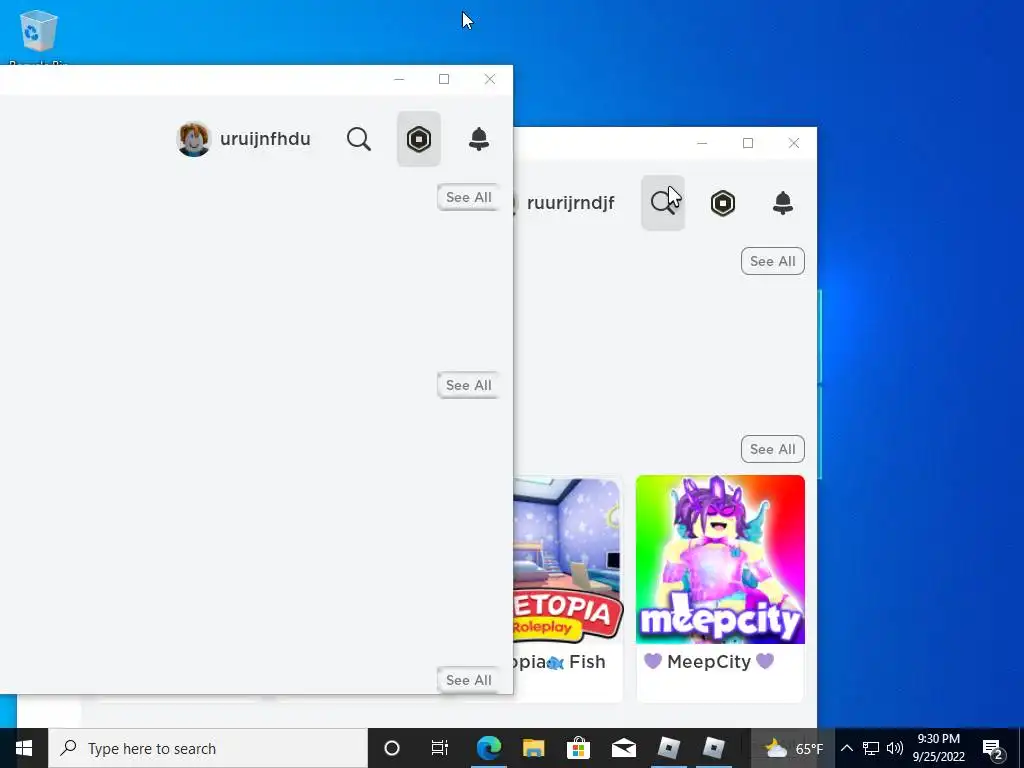The image size is (1024, 768).
Task: Click top See All in uruijnfhdu window
Action: [468, 197]
